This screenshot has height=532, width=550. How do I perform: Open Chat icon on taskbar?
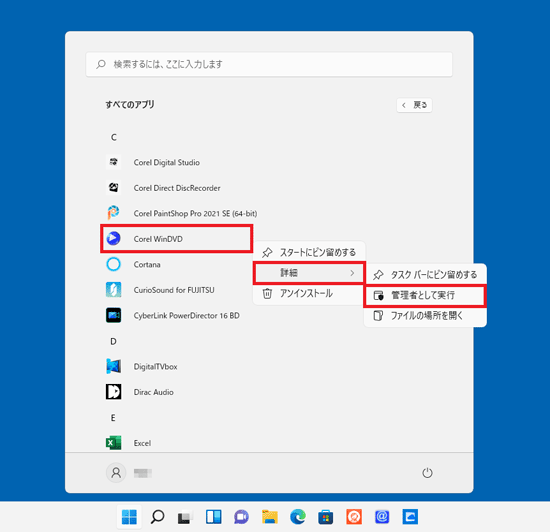click(x=241, y=517)
